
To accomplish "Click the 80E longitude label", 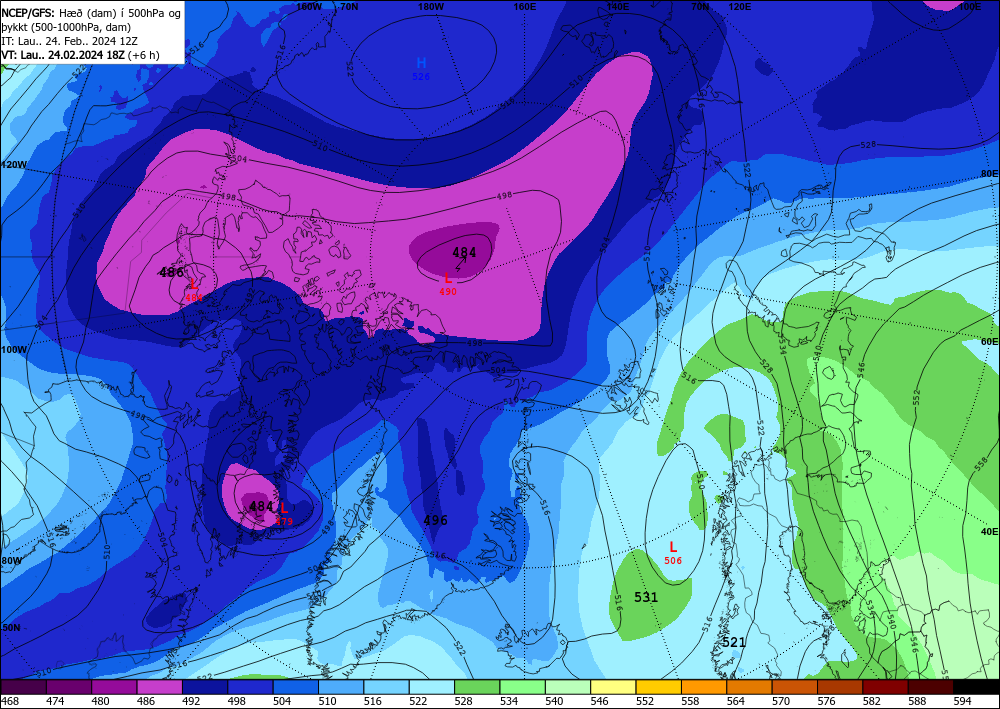I will point(989,173).
